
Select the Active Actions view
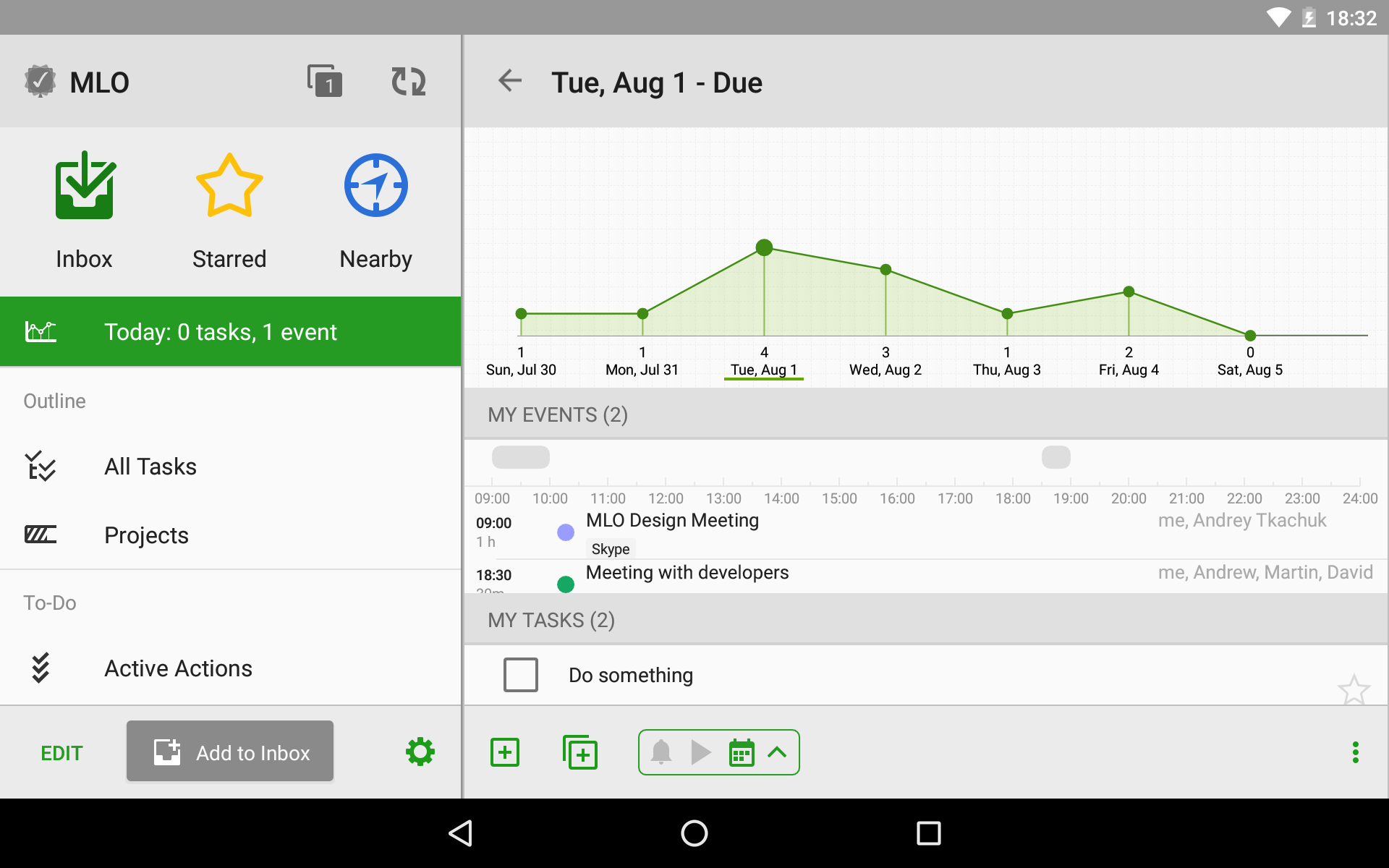178,668
